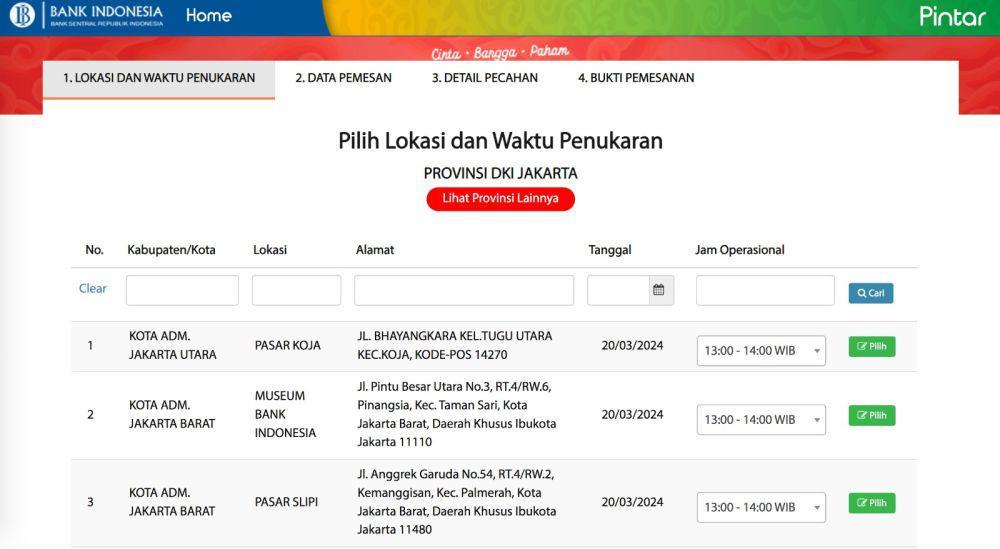
Task: Click the MUSEUM BANK INDONESIA location cell
Action: click(x=285, y=414)
